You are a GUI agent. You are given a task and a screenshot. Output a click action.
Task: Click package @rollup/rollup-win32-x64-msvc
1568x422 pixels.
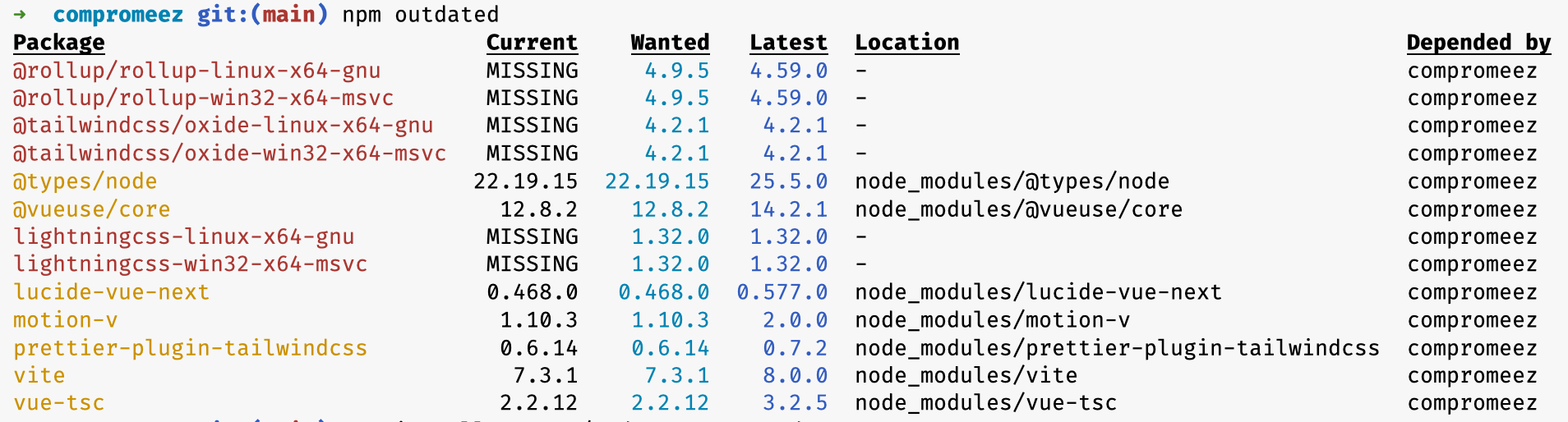click(203, 99)
